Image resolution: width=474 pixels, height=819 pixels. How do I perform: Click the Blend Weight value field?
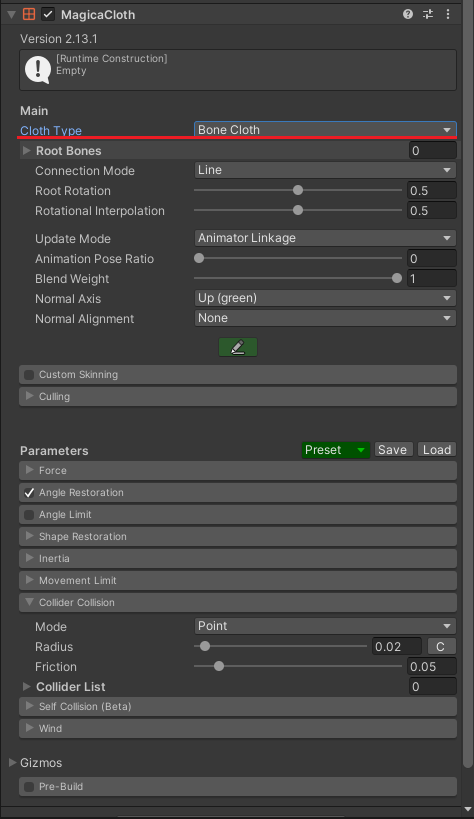coord(432,278)
